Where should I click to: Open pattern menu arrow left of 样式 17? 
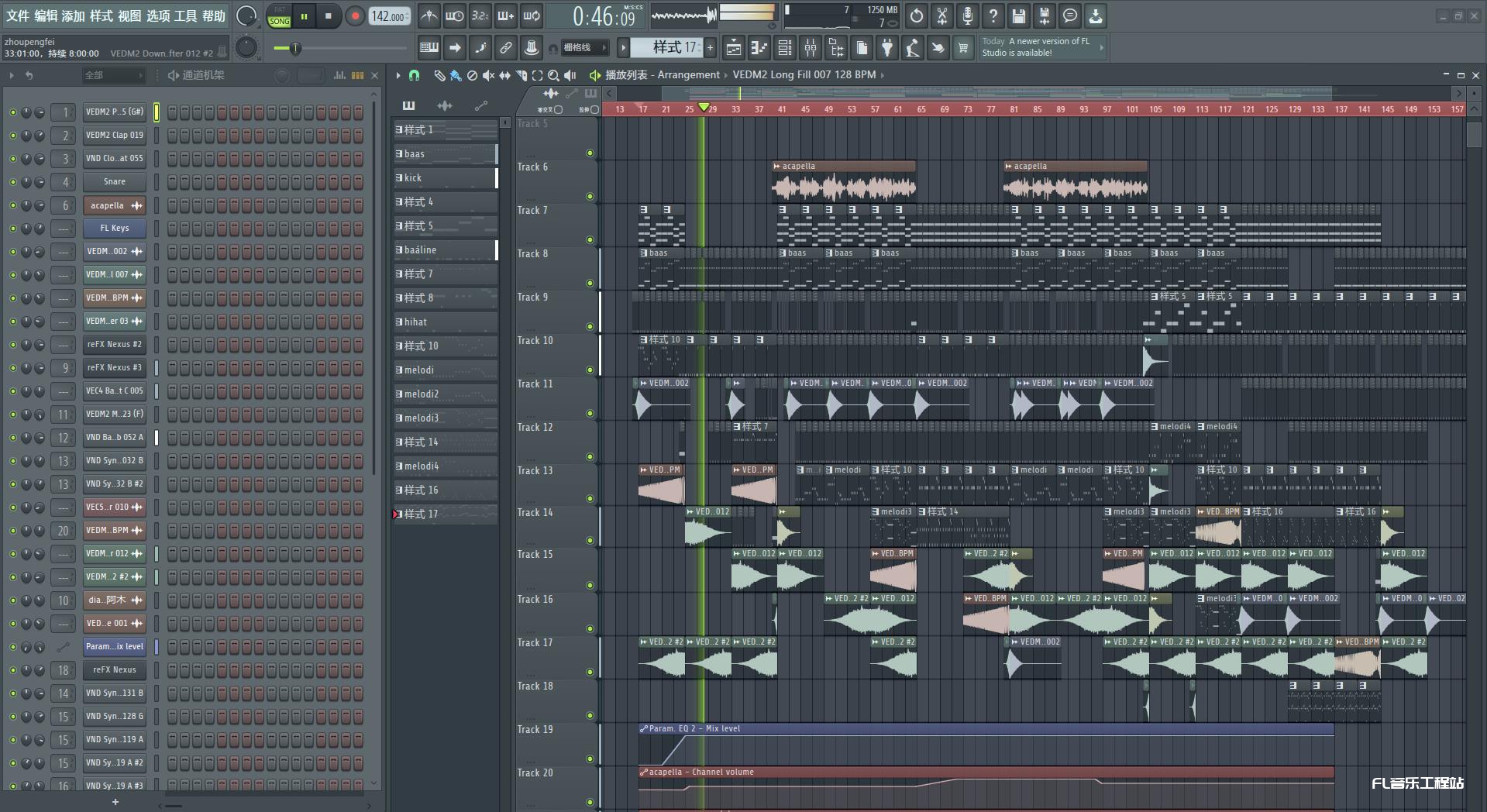pos(623,48)
